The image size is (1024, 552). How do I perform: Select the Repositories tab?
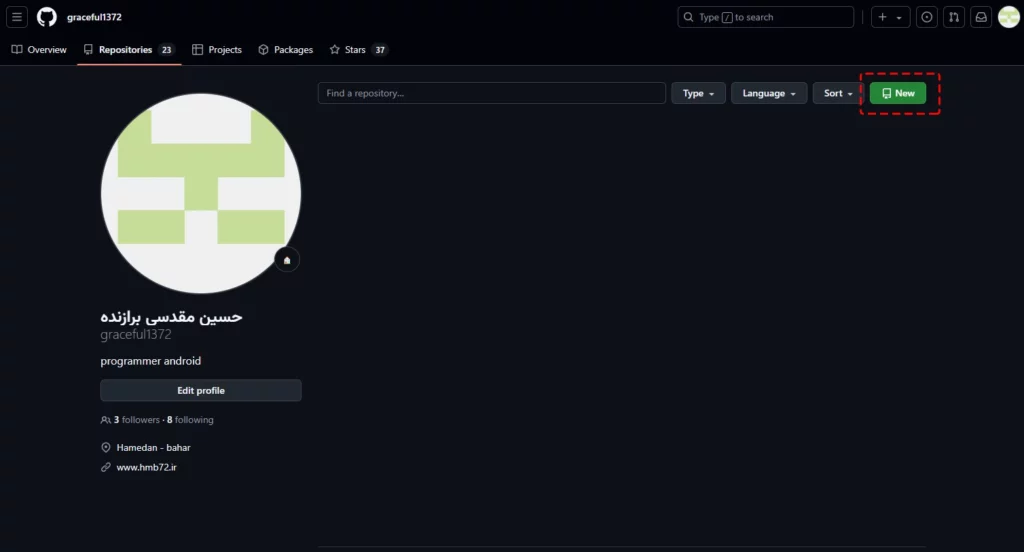[129, 50]
